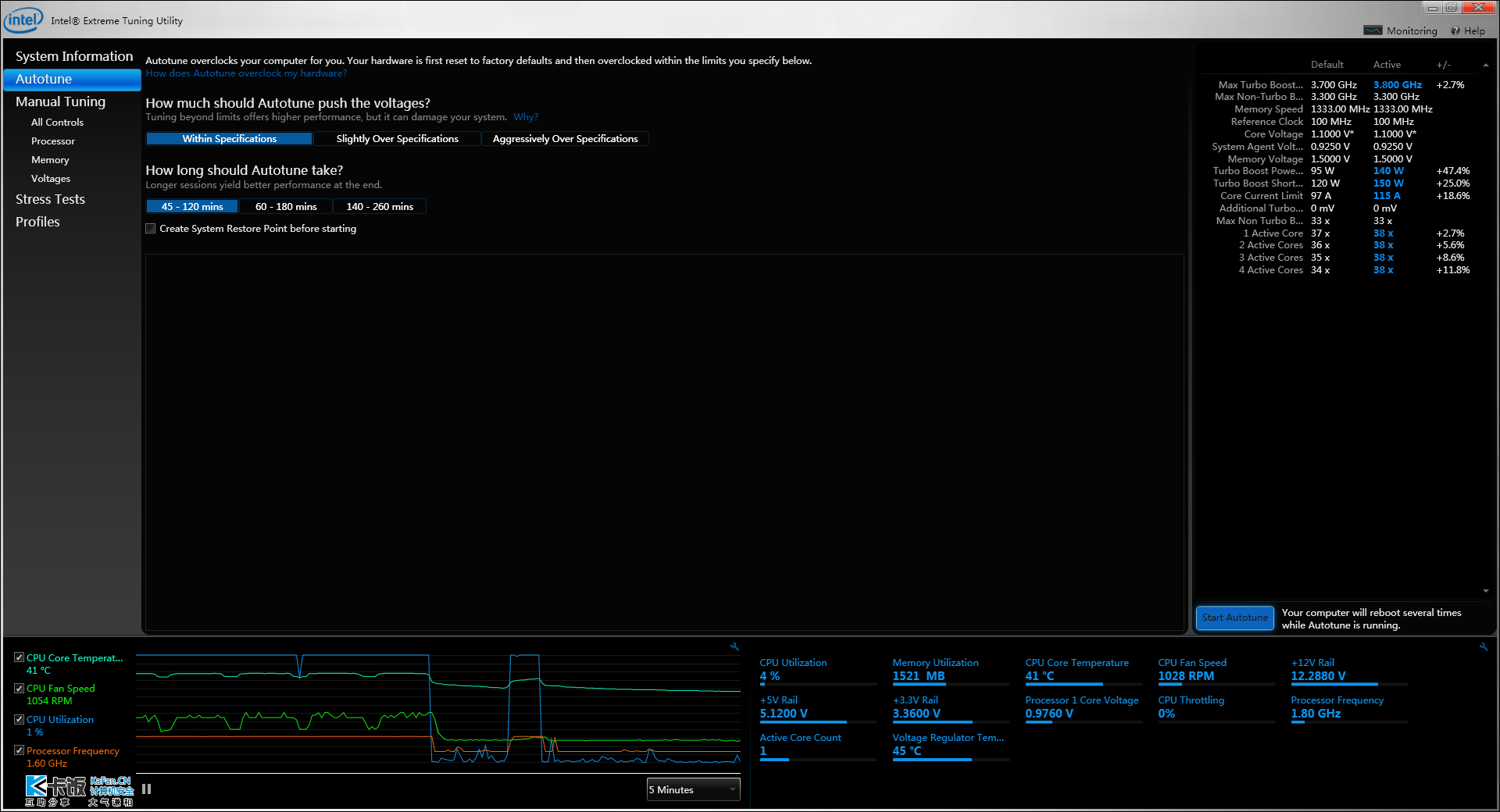Select CPU Utilization monitor tile
The height and width of the screenshot is (812, 1500).
(x=818, y=671)
